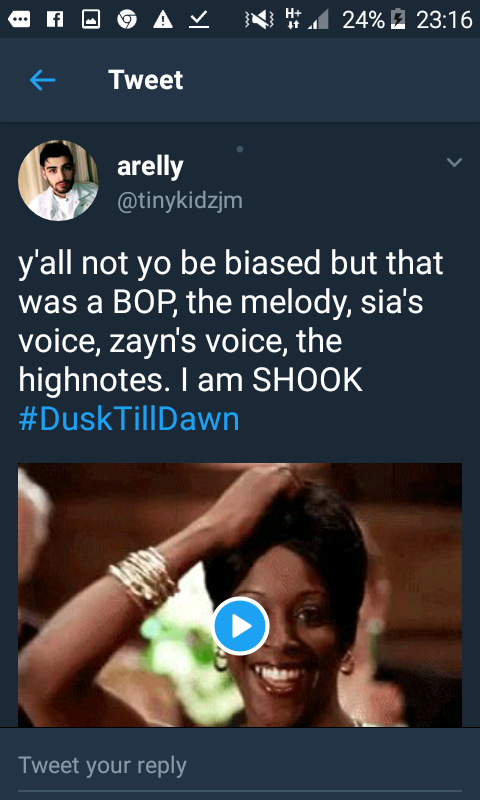Open tweet options chevron menu
Screen dimensions: 480x800
[454, 163]
